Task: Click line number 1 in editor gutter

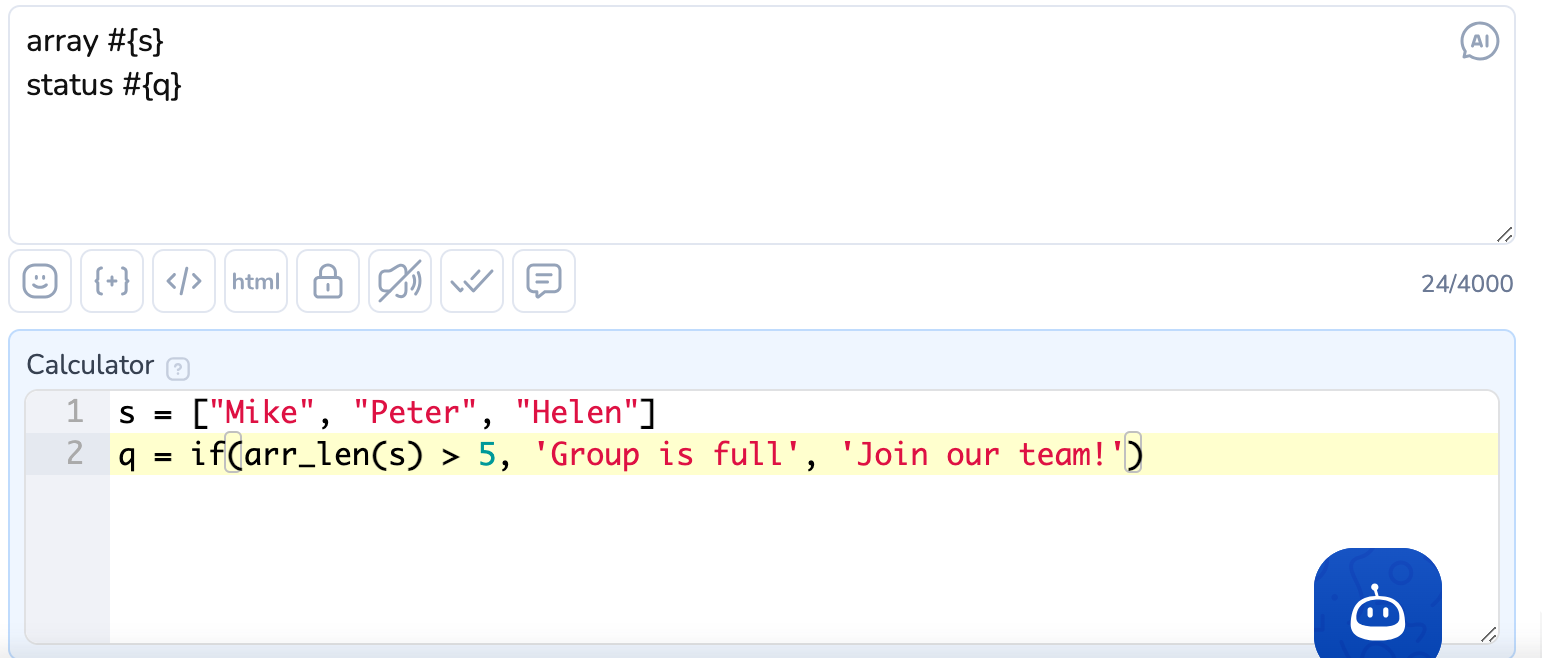Action: 74,412
